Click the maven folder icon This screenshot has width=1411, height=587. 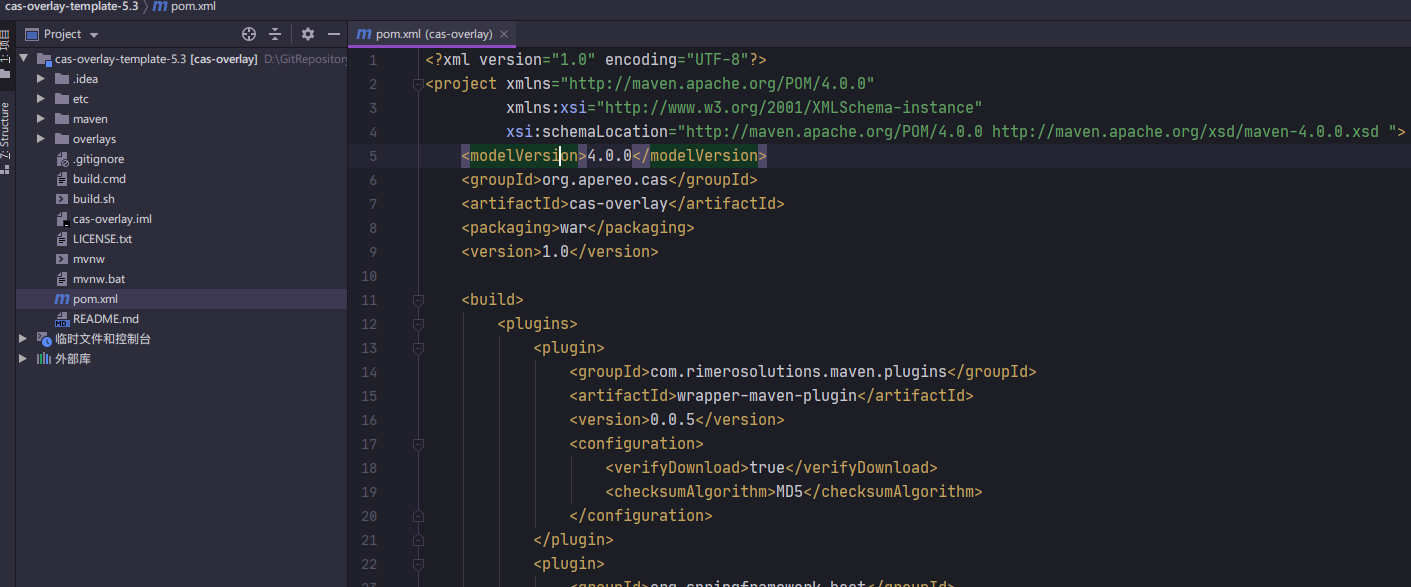point(62,119)
